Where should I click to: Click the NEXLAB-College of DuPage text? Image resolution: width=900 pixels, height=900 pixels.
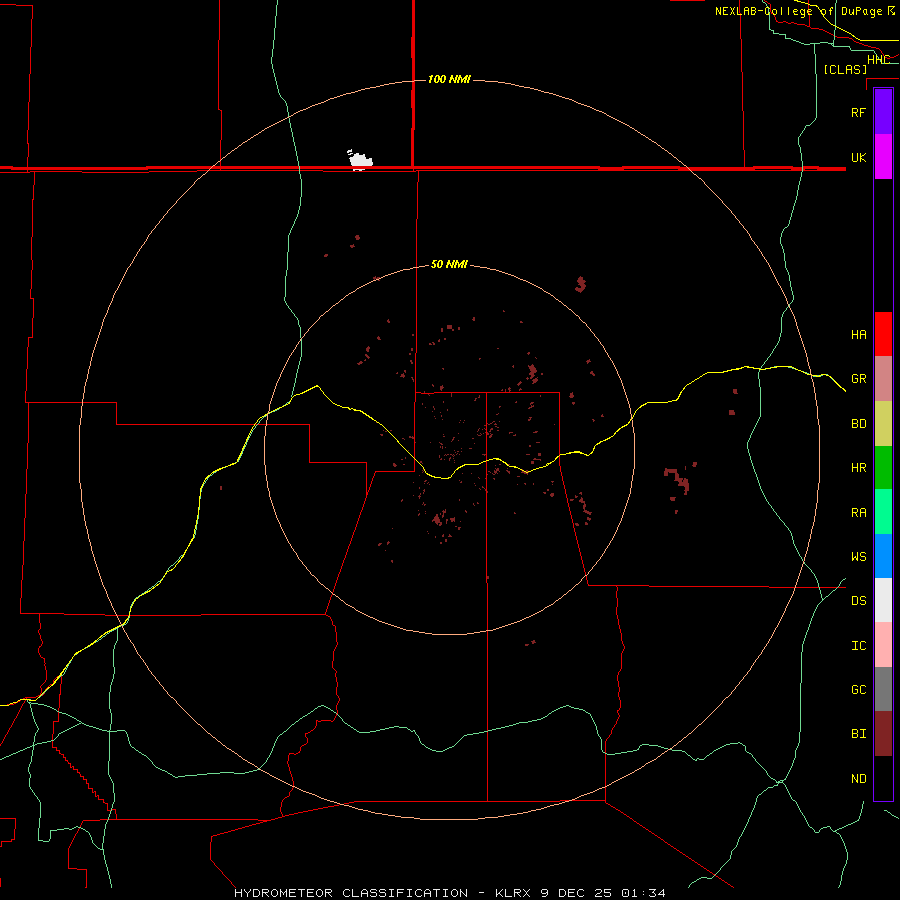[798, 11]
